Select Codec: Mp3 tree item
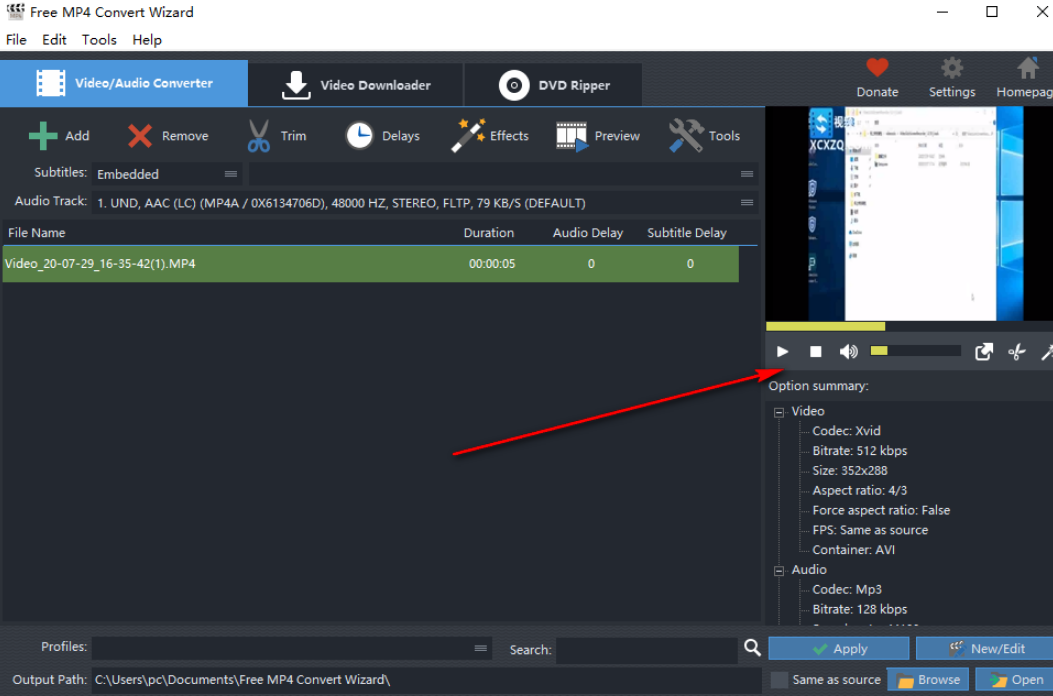The height and width of the screenshot is (696, 1053). (x=847, y=590)
